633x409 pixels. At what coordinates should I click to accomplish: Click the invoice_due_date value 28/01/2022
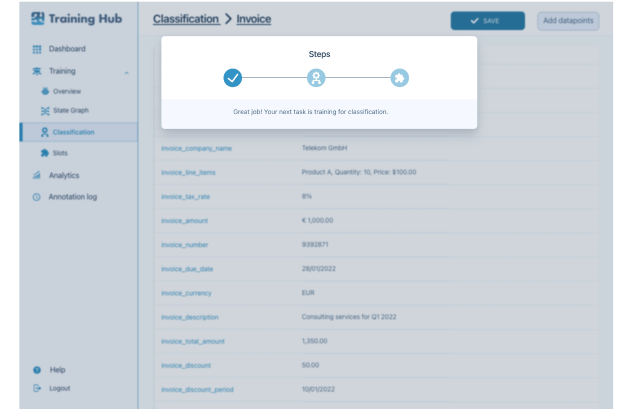click(319, 269)
